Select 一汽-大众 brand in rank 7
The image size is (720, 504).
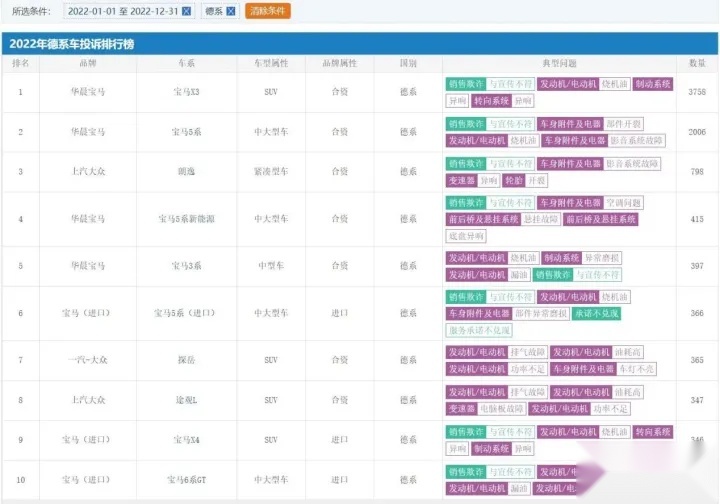tap(88, 360)
